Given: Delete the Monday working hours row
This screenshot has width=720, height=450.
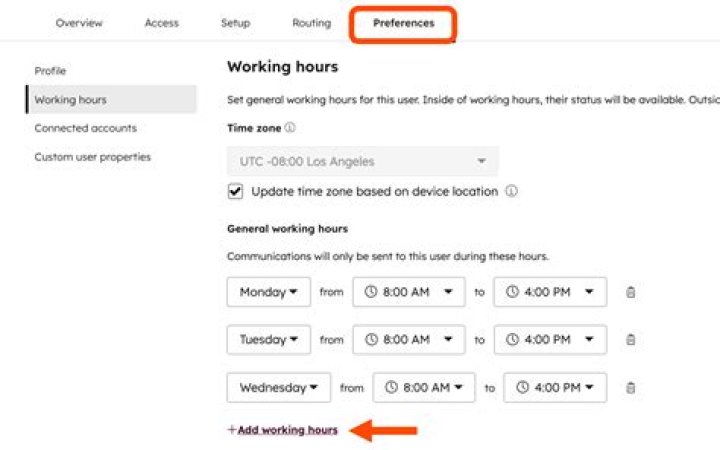Looking at the screenshot, I should click(631, 292).
